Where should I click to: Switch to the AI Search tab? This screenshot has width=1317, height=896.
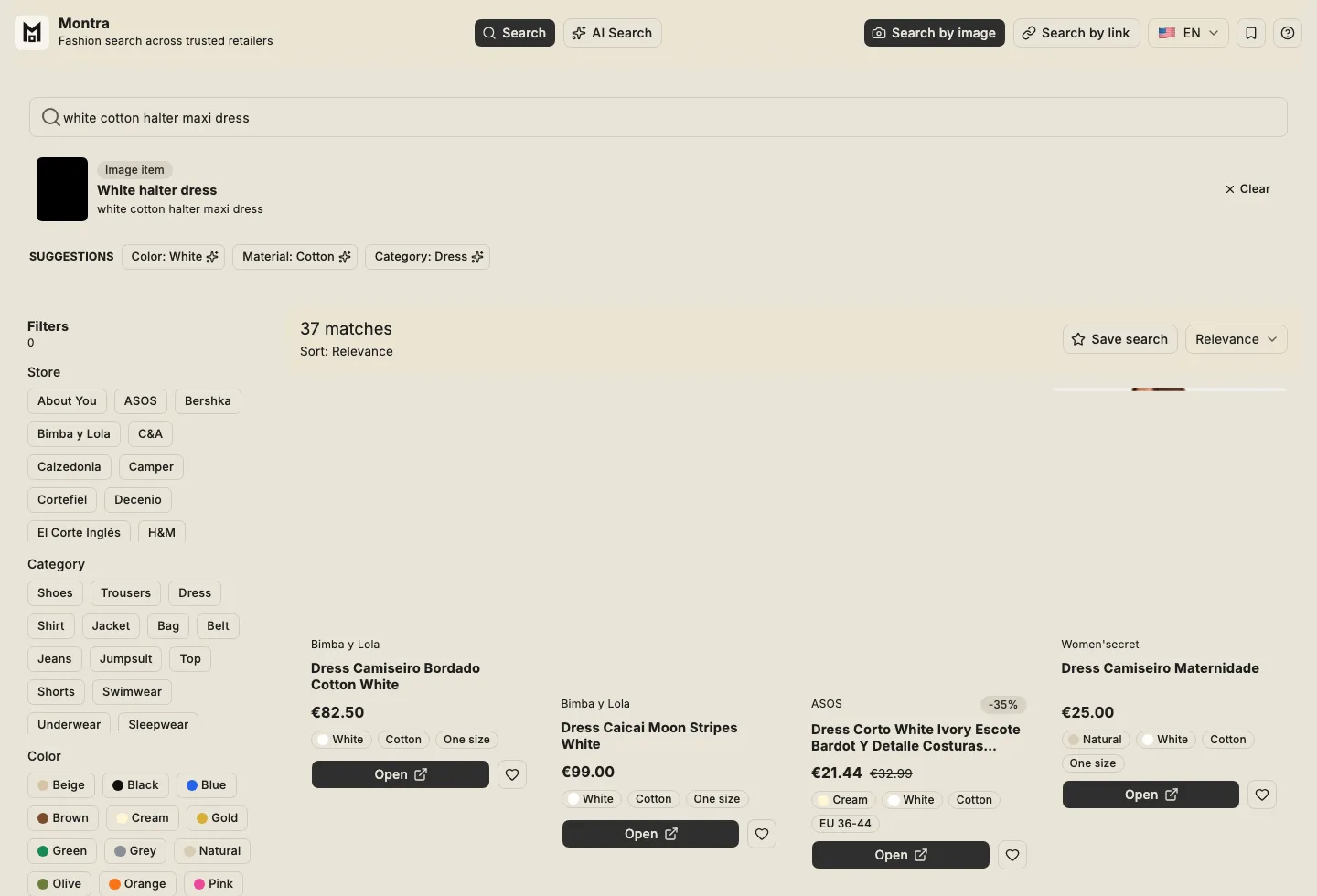[613, 33]
